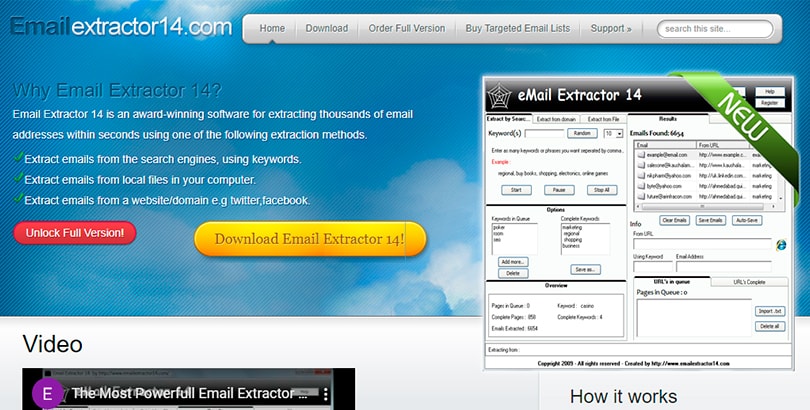810x410 pixels.
Task: Click Save as... under Complete Keywords
Action: pos(585,270)
